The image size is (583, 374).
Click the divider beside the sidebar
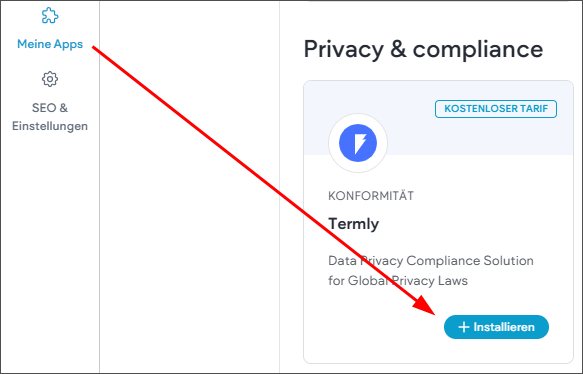point(99,187)
